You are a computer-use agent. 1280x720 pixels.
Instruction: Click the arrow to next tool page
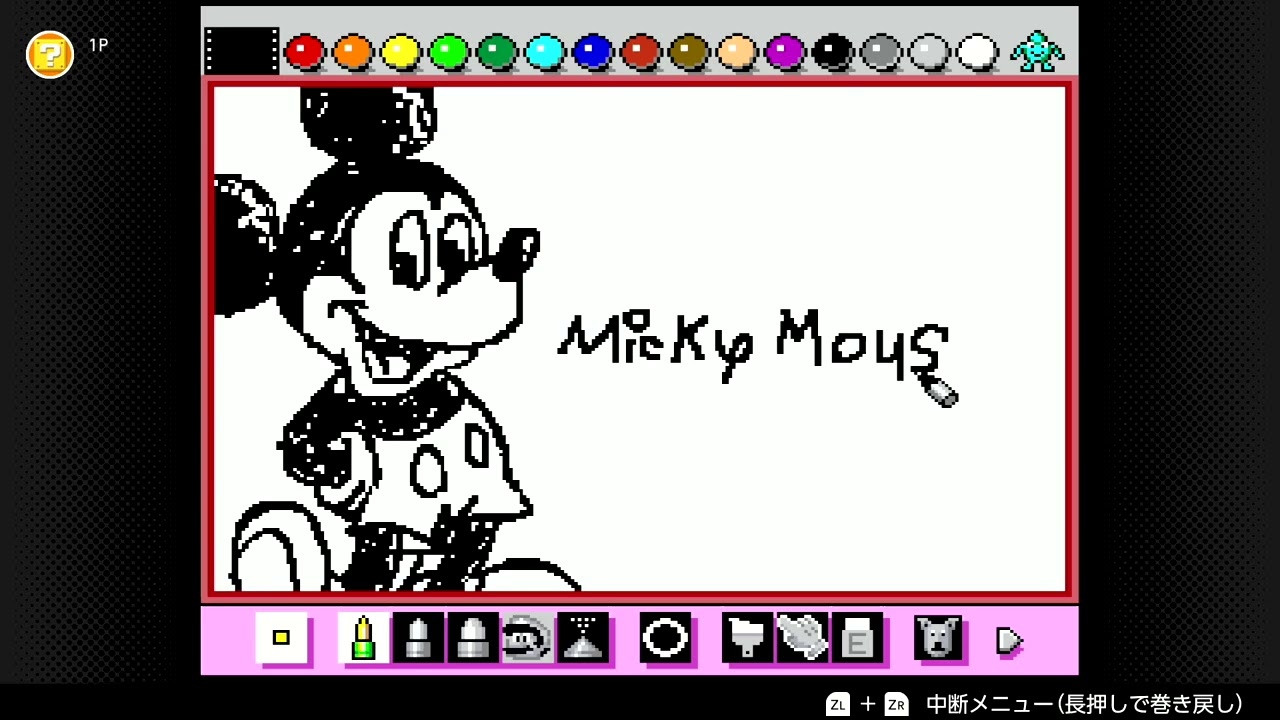[x=1009, y=640]
